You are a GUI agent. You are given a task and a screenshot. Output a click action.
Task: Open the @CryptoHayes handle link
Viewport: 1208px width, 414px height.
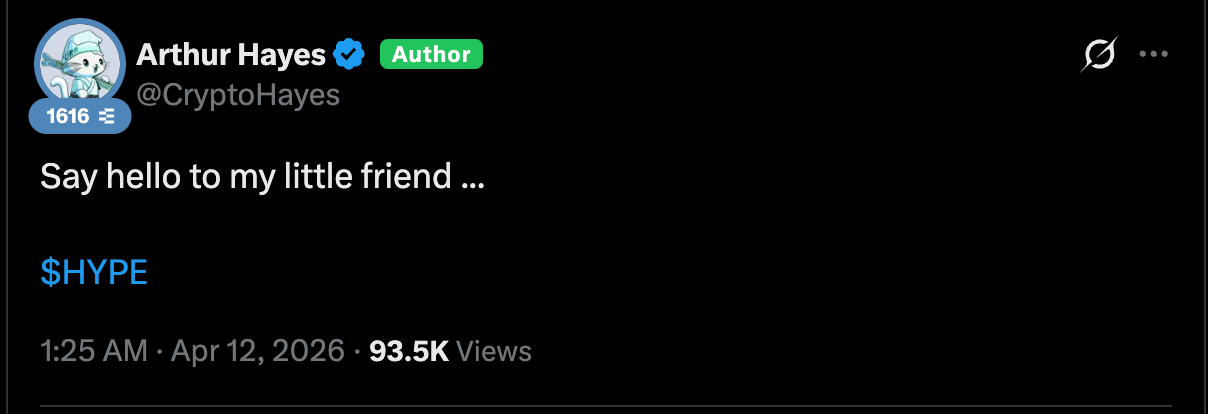pyautogui.click(x=238, y=94)
